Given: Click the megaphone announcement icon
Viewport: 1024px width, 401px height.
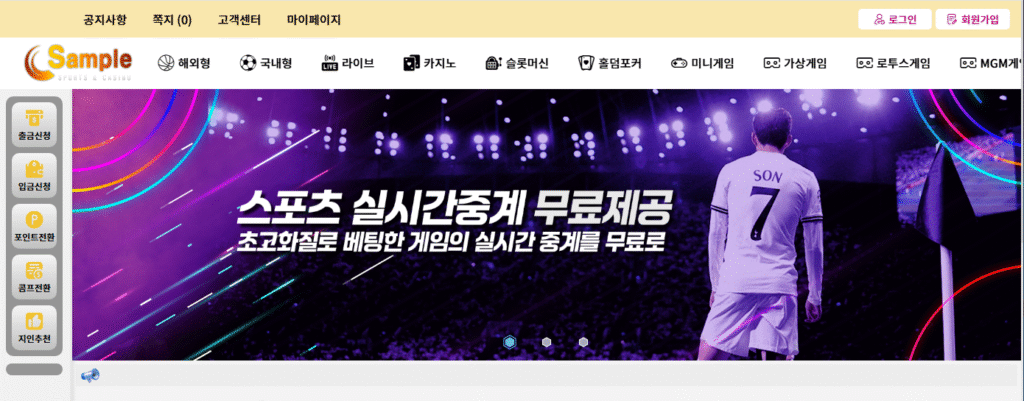Looking at the screenshot, I should tap(90, 376).
